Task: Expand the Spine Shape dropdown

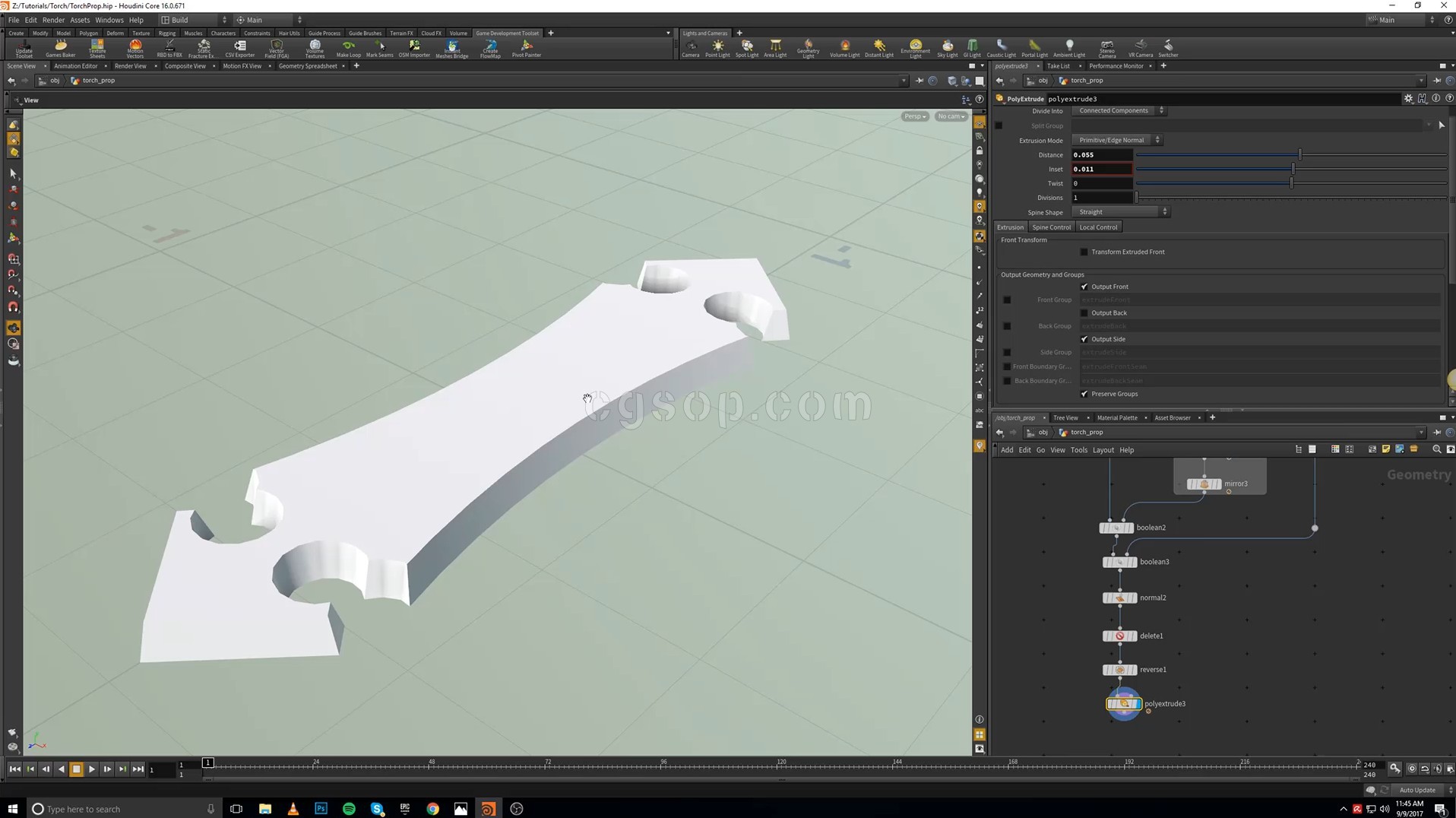Action: click(1119, 212)
